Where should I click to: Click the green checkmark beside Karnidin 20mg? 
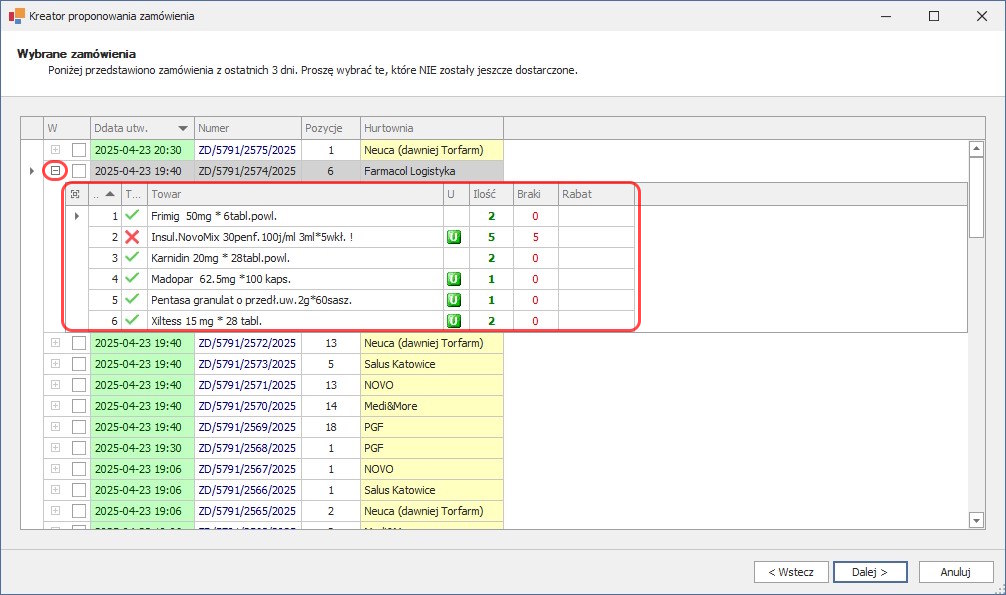tap(132, 258)
